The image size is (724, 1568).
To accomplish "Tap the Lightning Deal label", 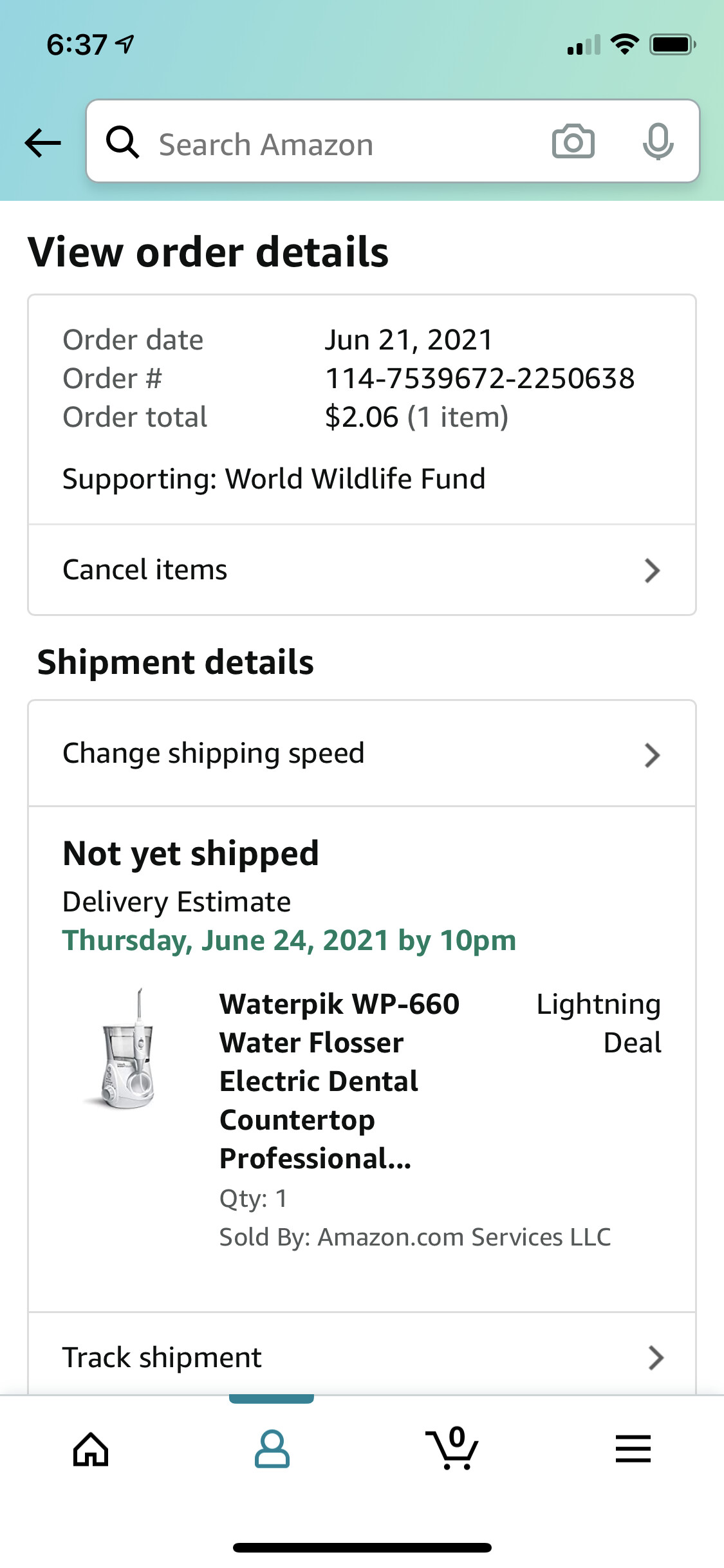I will 599,1023.
